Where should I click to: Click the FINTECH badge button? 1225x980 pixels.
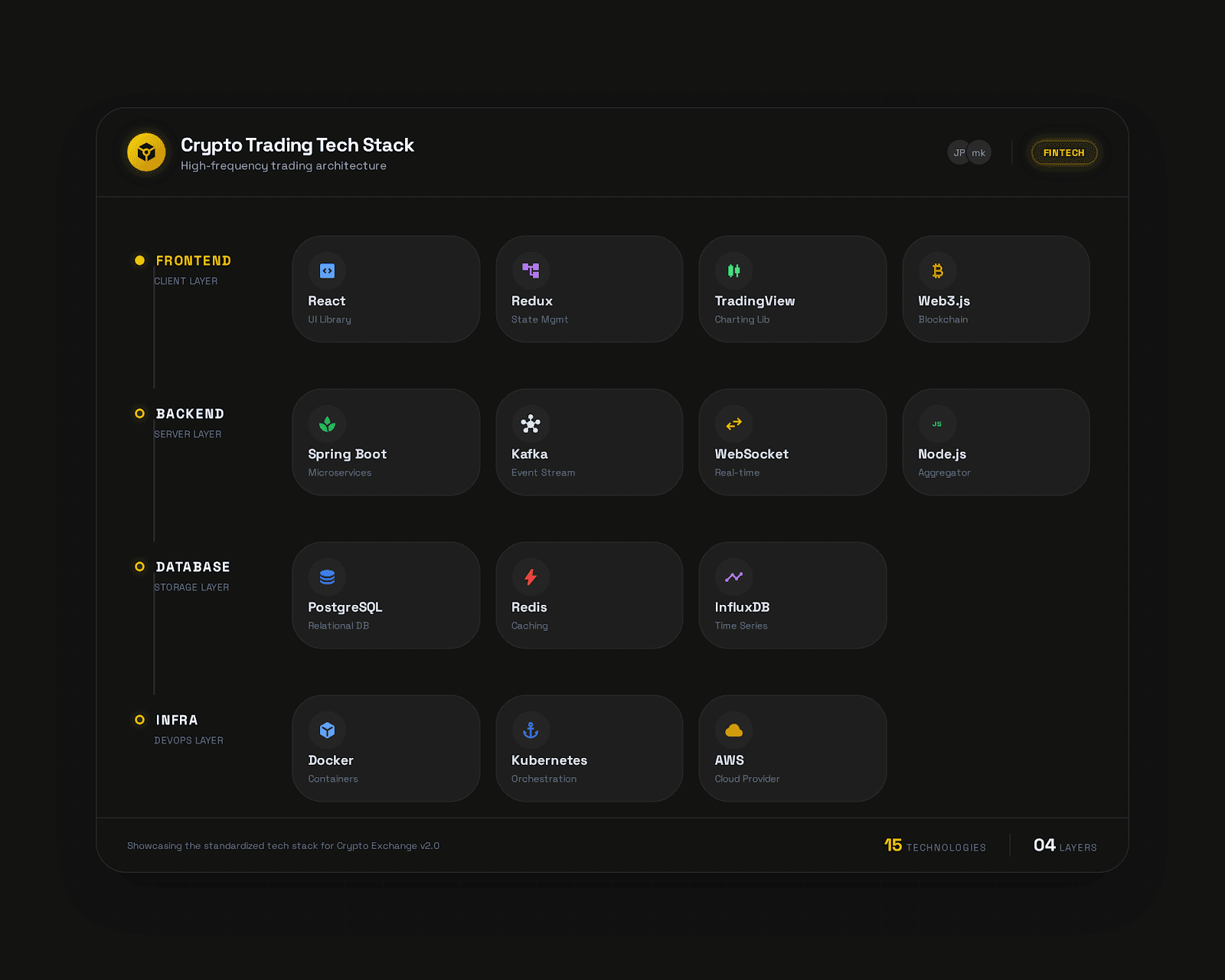(1063, 152)
